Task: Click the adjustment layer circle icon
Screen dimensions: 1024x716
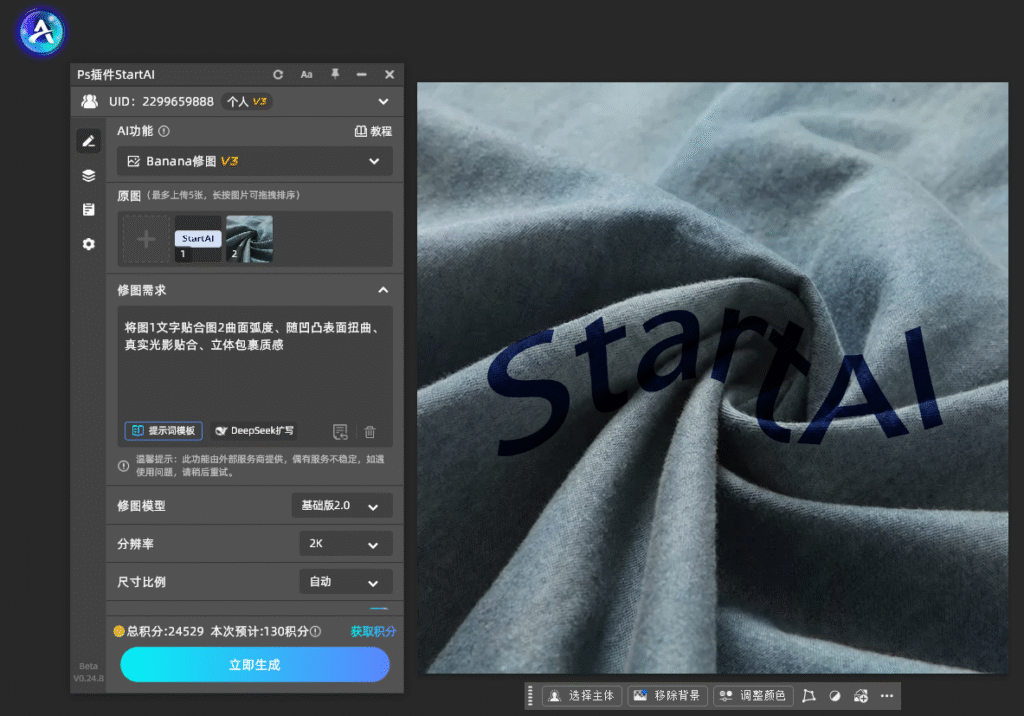Action: coord(835,696)
